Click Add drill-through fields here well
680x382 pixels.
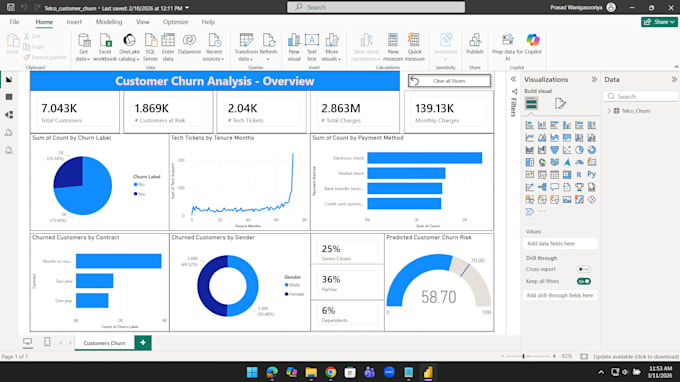pos(560,295)
